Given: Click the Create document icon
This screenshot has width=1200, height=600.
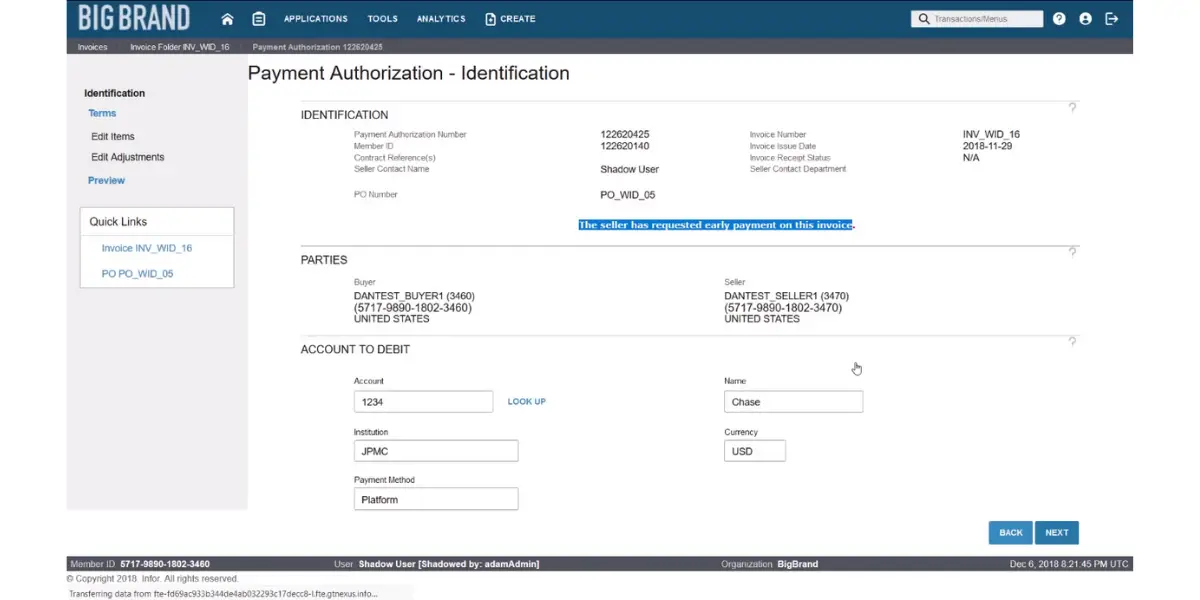Looking at the screenshot, I should pyautogui.click(x=490, y=19).
